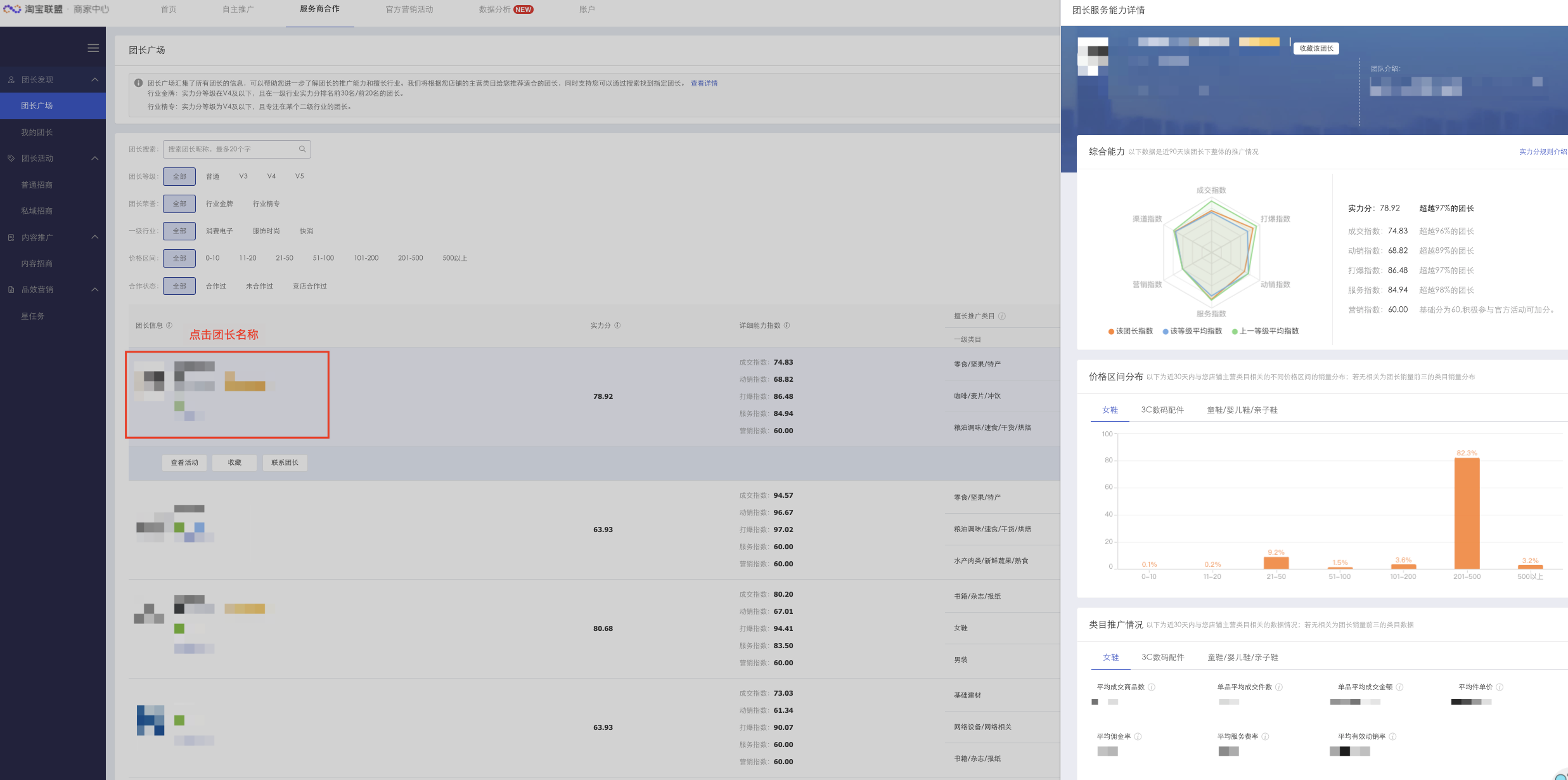
Task: Click the 团长活动 tag icon
Action: [11, 159]
